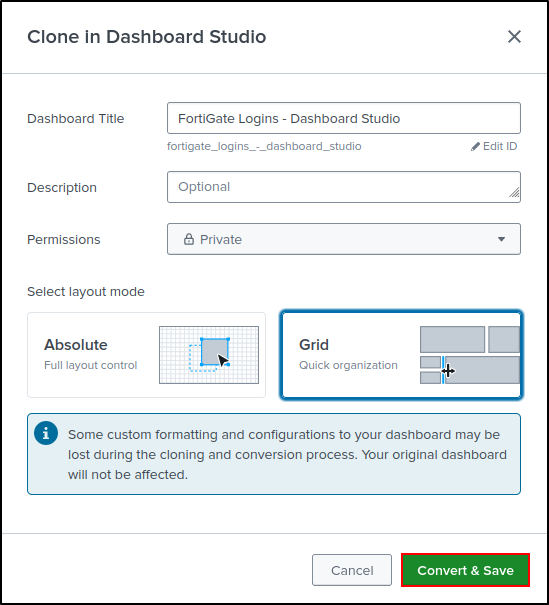Click the Private permission value
549x605 pixels.
pos(221,240)
